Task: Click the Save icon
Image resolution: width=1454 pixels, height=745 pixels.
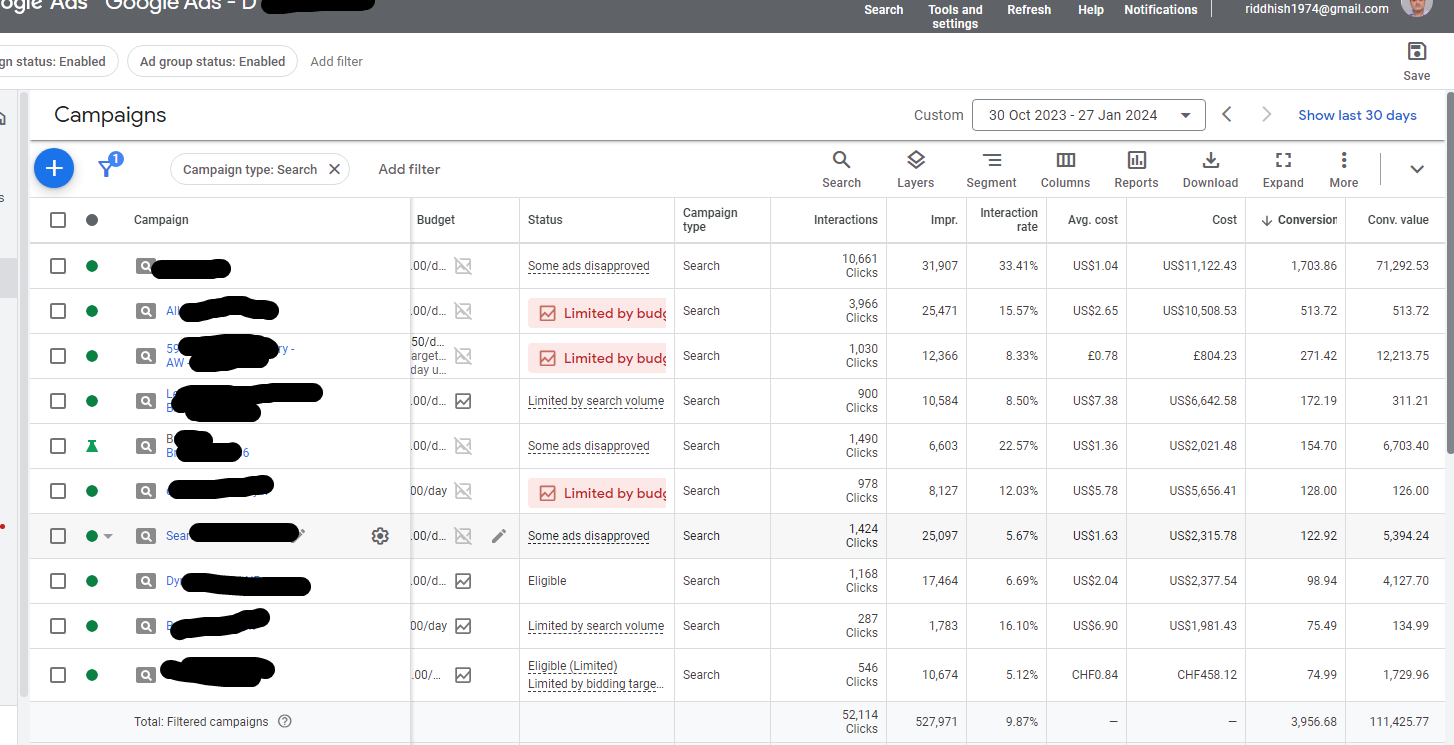Action: pyautogui.click(x=1416, y=60)
